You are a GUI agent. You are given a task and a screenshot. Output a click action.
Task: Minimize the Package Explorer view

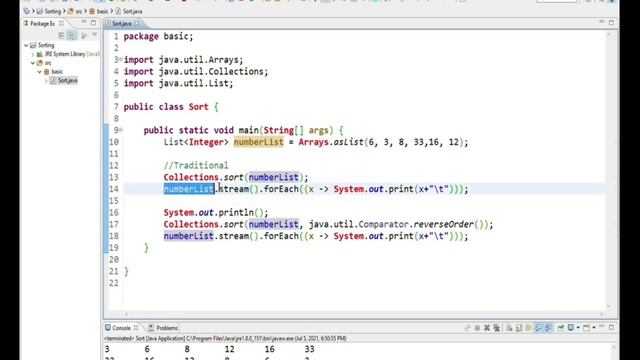[84, 22]
